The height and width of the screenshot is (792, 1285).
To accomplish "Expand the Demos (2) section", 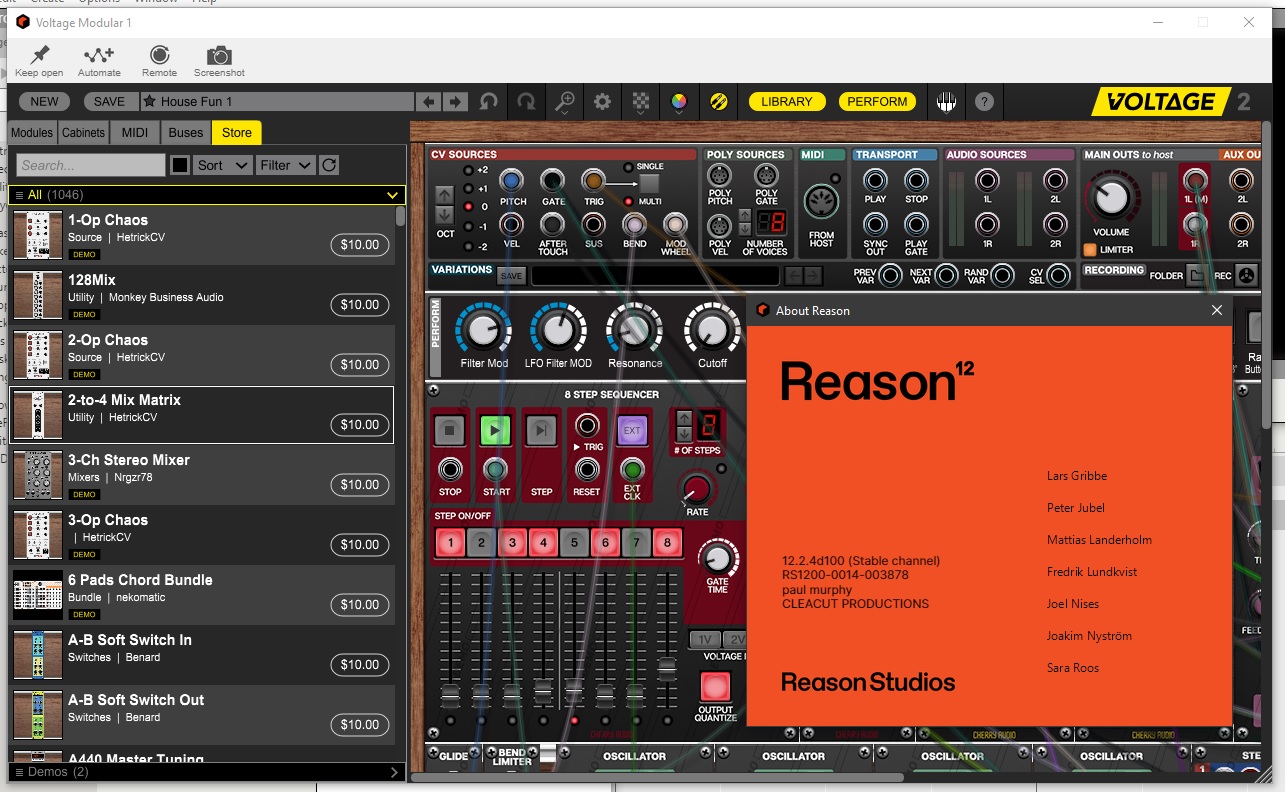I will click(207, 772).
